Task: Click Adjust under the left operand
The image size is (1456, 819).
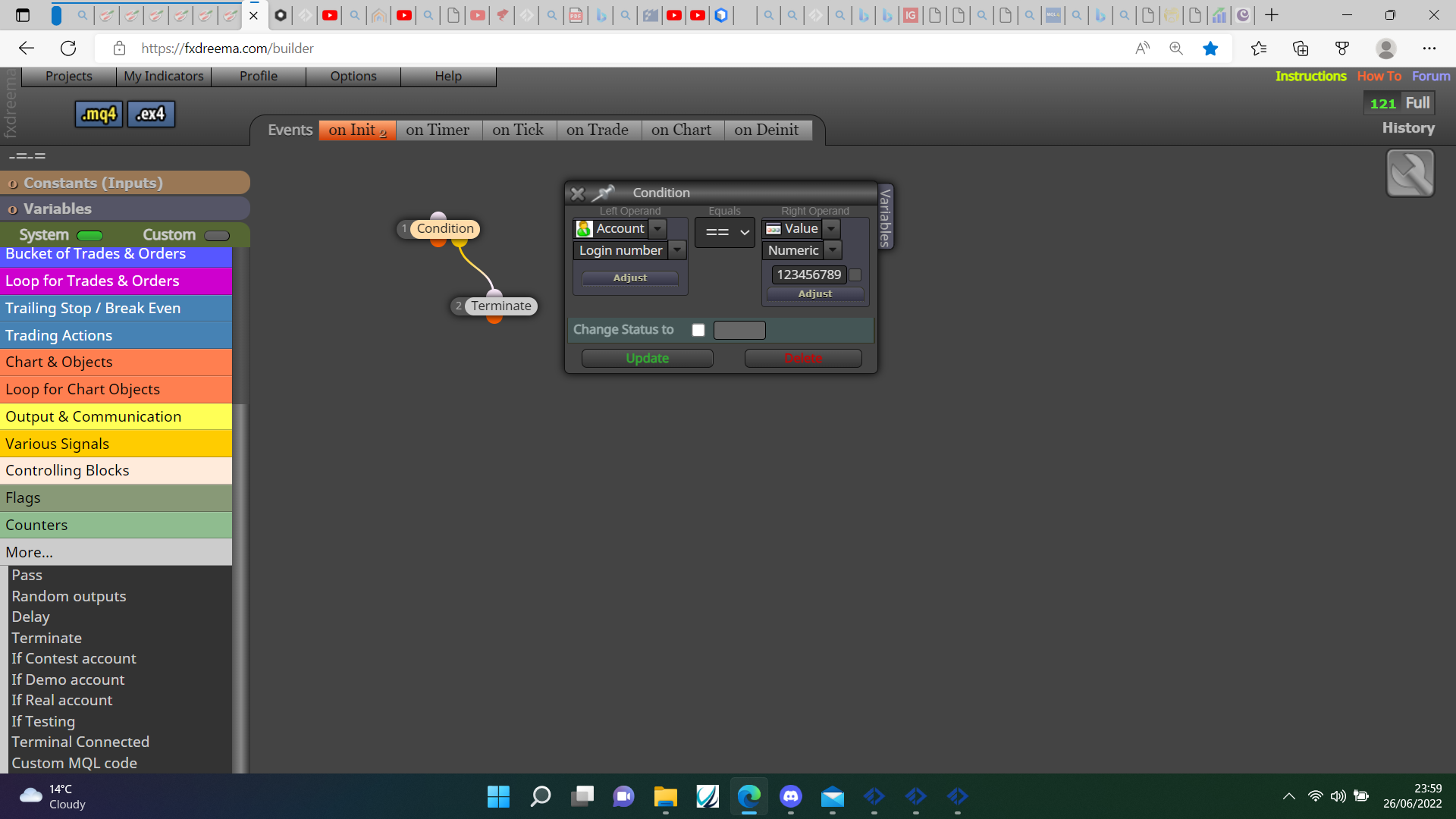Action: [x=630, y=278]
